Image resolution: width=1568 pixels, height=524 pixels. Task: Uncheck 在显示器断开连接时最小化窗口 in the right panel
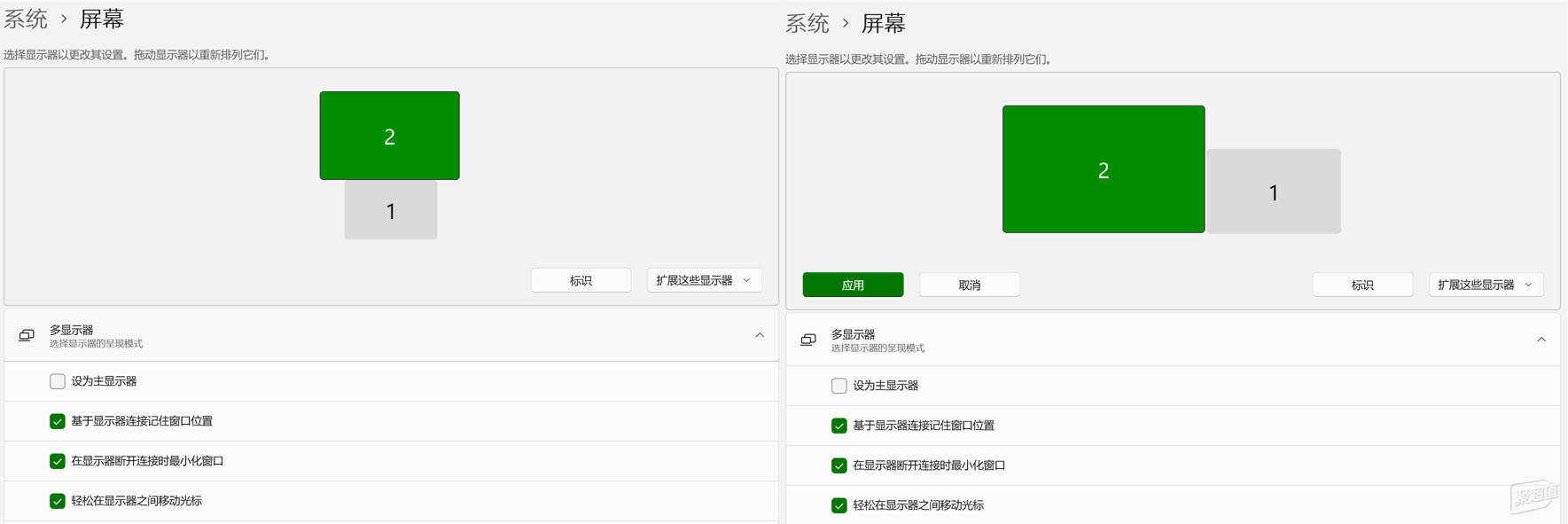[x=839, y=465]
